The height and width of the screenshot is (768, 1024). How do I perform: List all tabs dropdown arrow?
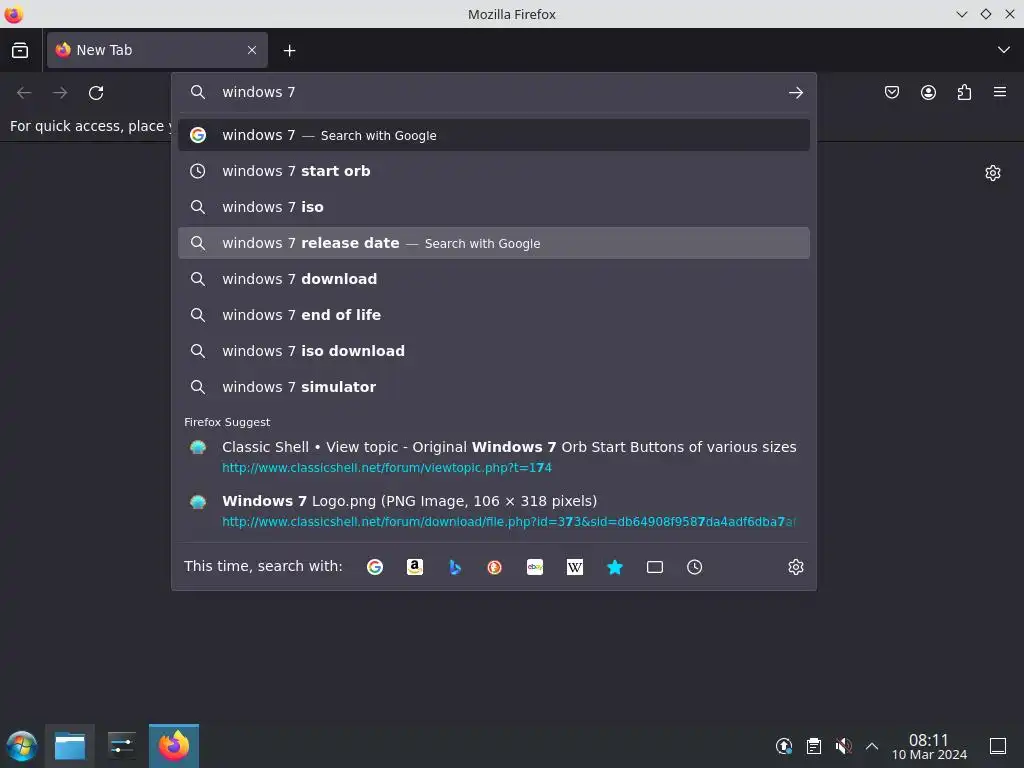click(1004, 50)
